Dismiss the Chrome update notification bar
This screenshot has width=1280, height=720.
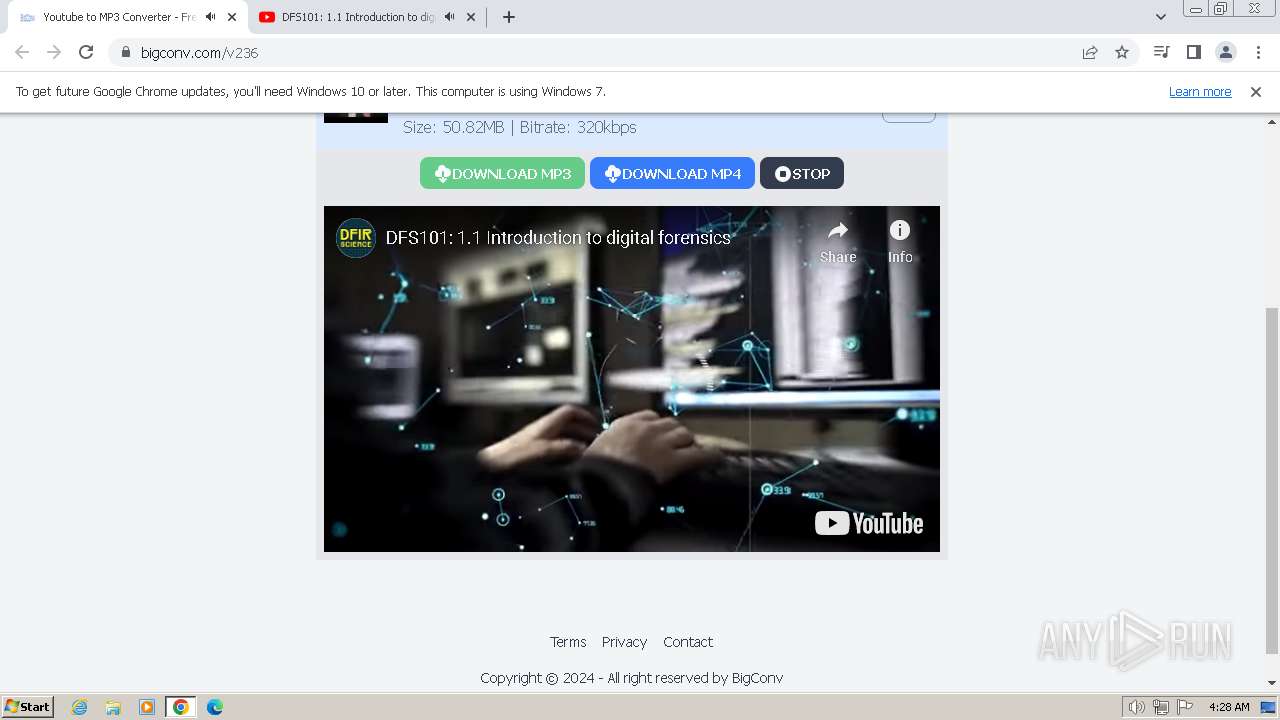(1256, 91)
